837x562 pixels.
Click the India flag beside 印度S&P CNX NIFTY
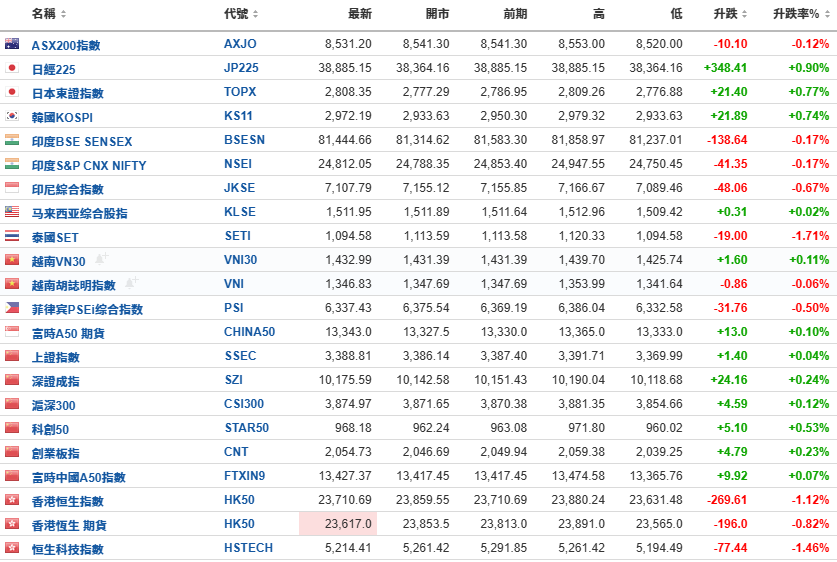click(x=12, y=164)
